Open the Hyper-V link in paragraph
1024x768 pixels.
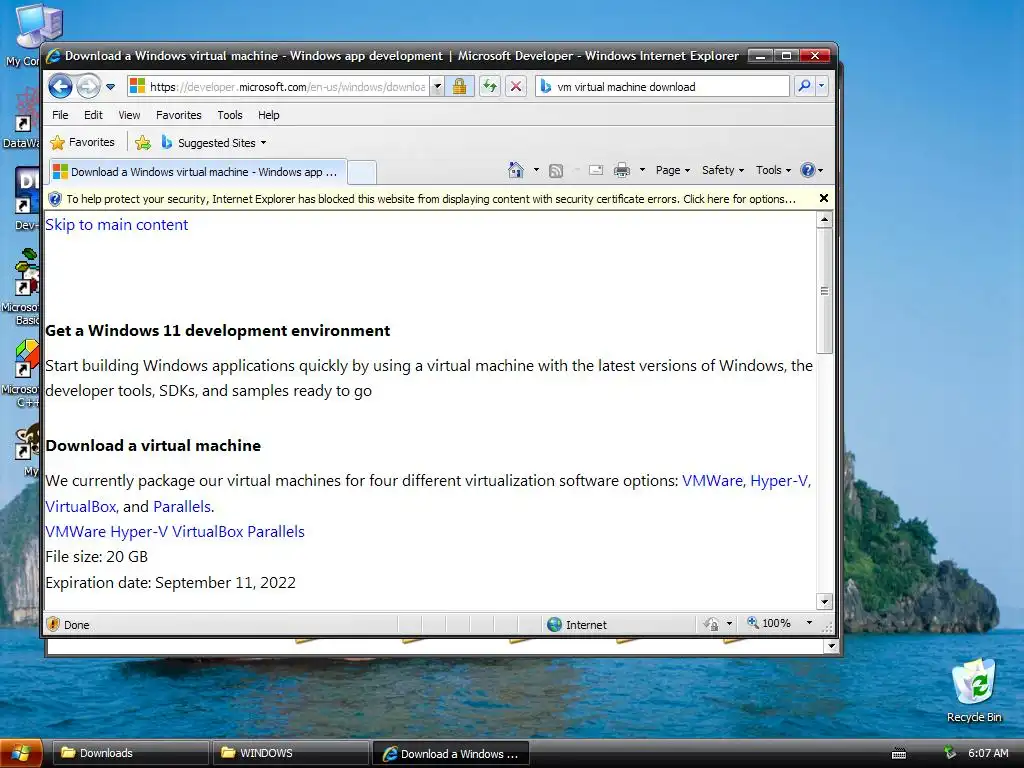pos(779,481)
